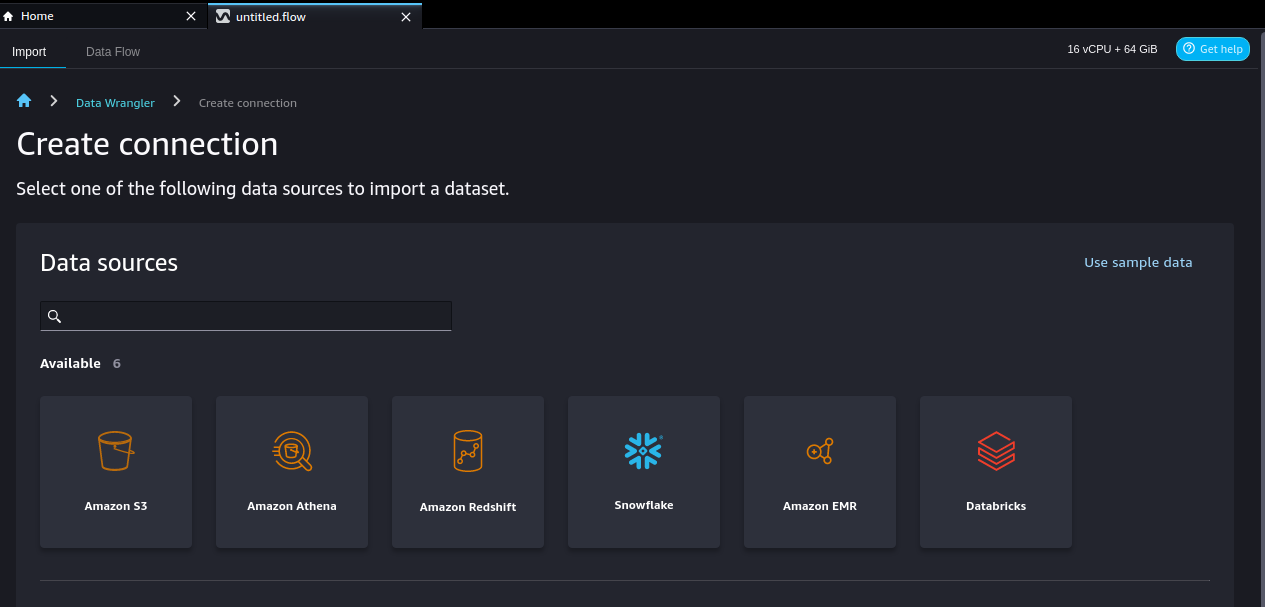Close the Home tab
Viewport: 1265px width, 607px height.
(191, 16)
